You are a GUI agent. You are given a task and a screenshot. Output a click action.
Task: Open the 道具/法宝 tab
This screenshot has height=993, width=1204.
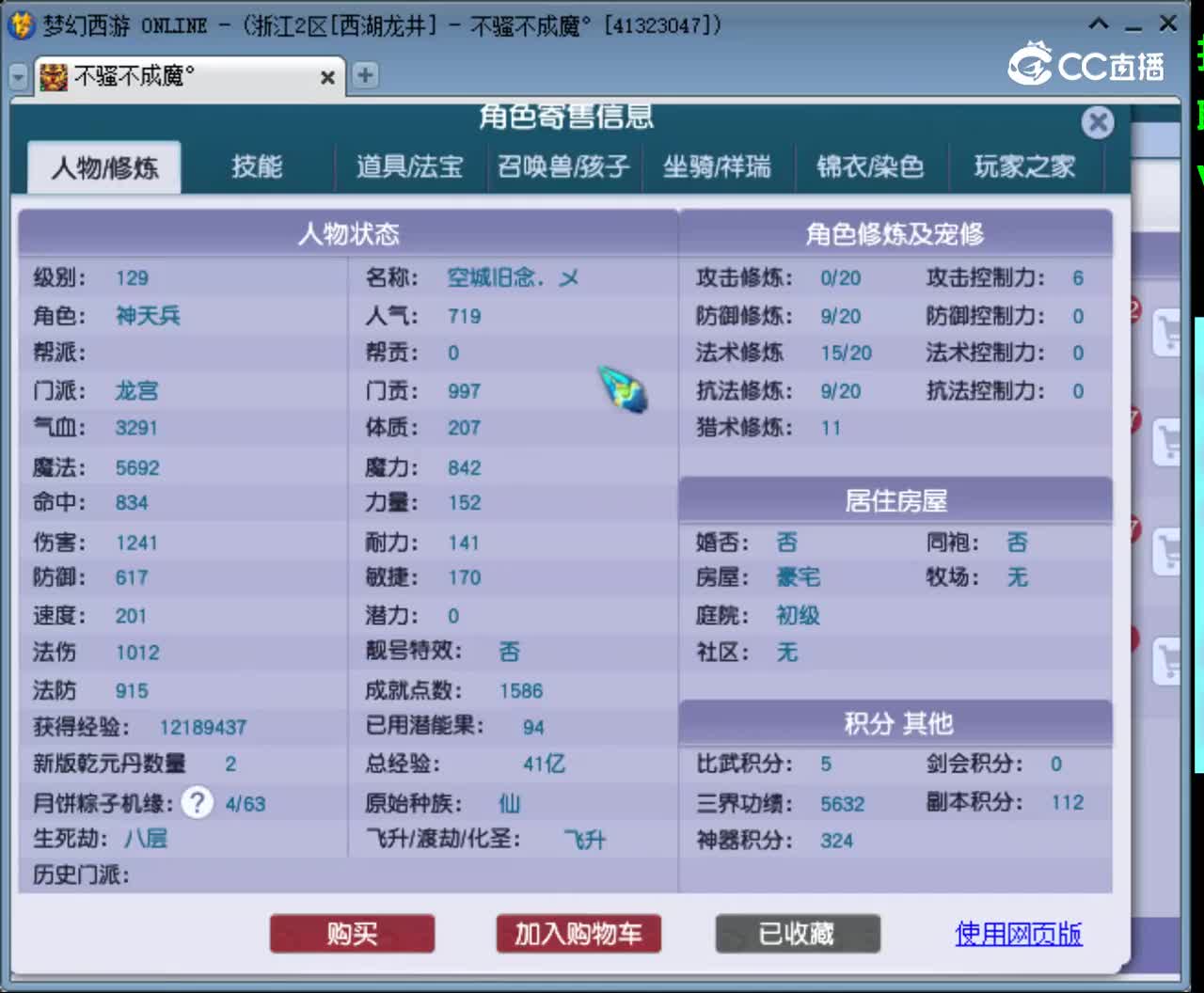click(409, 167)
